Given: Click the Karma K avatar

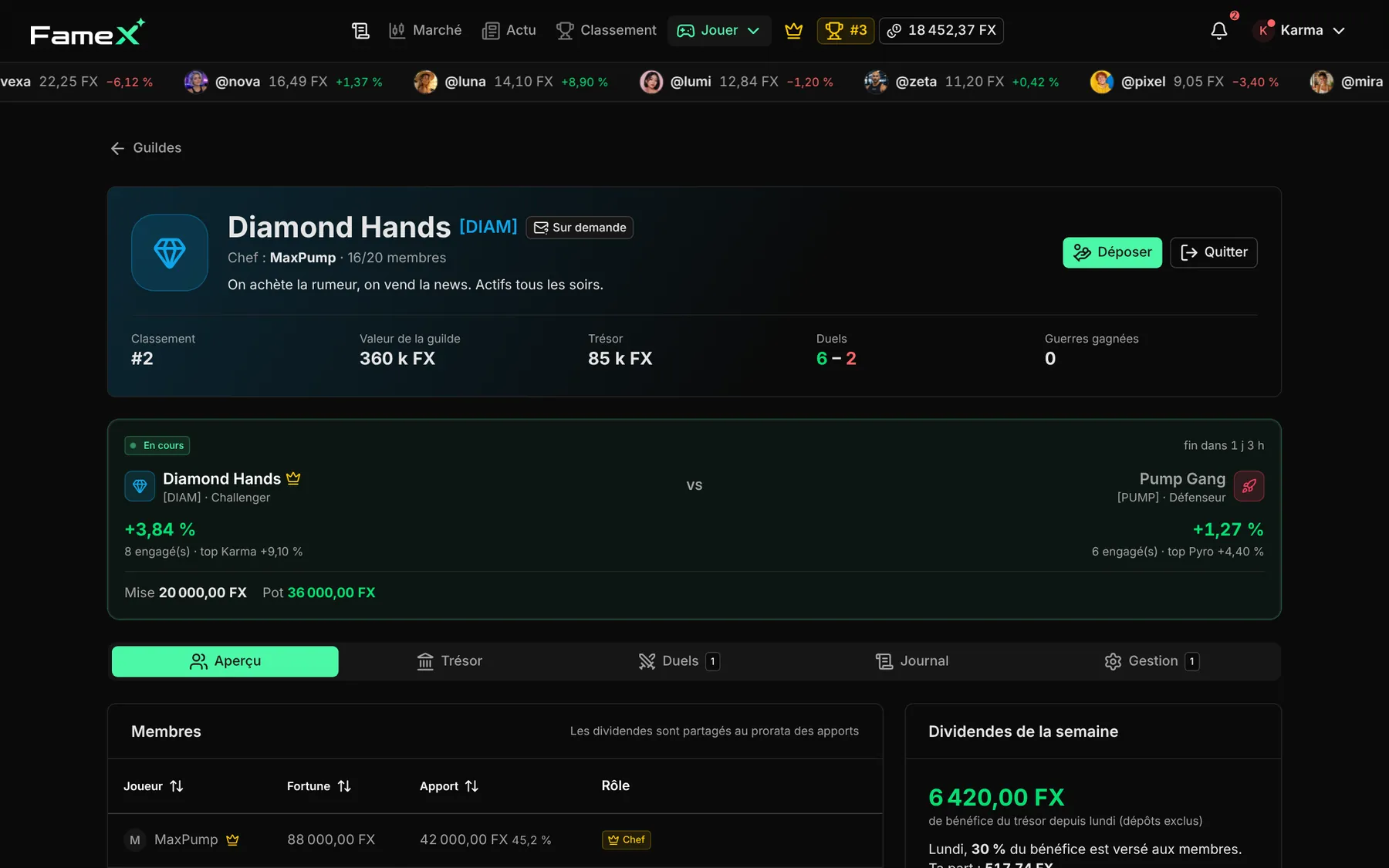Looking at the screenshot, I should [1263, 31].
